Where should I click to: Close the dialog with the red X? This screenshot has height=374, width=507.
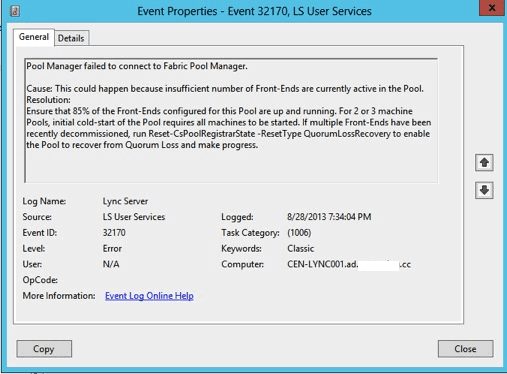[492, 8]
